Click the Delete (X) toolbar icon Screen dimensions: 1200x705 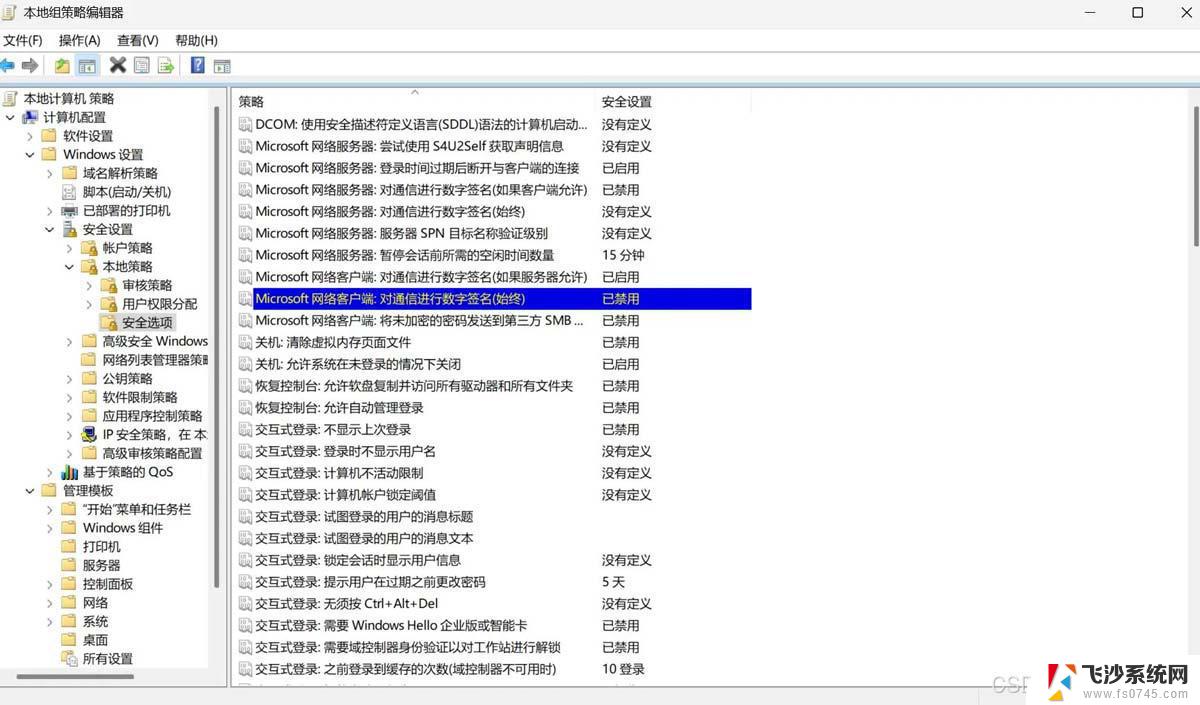[x=117, y=66]
